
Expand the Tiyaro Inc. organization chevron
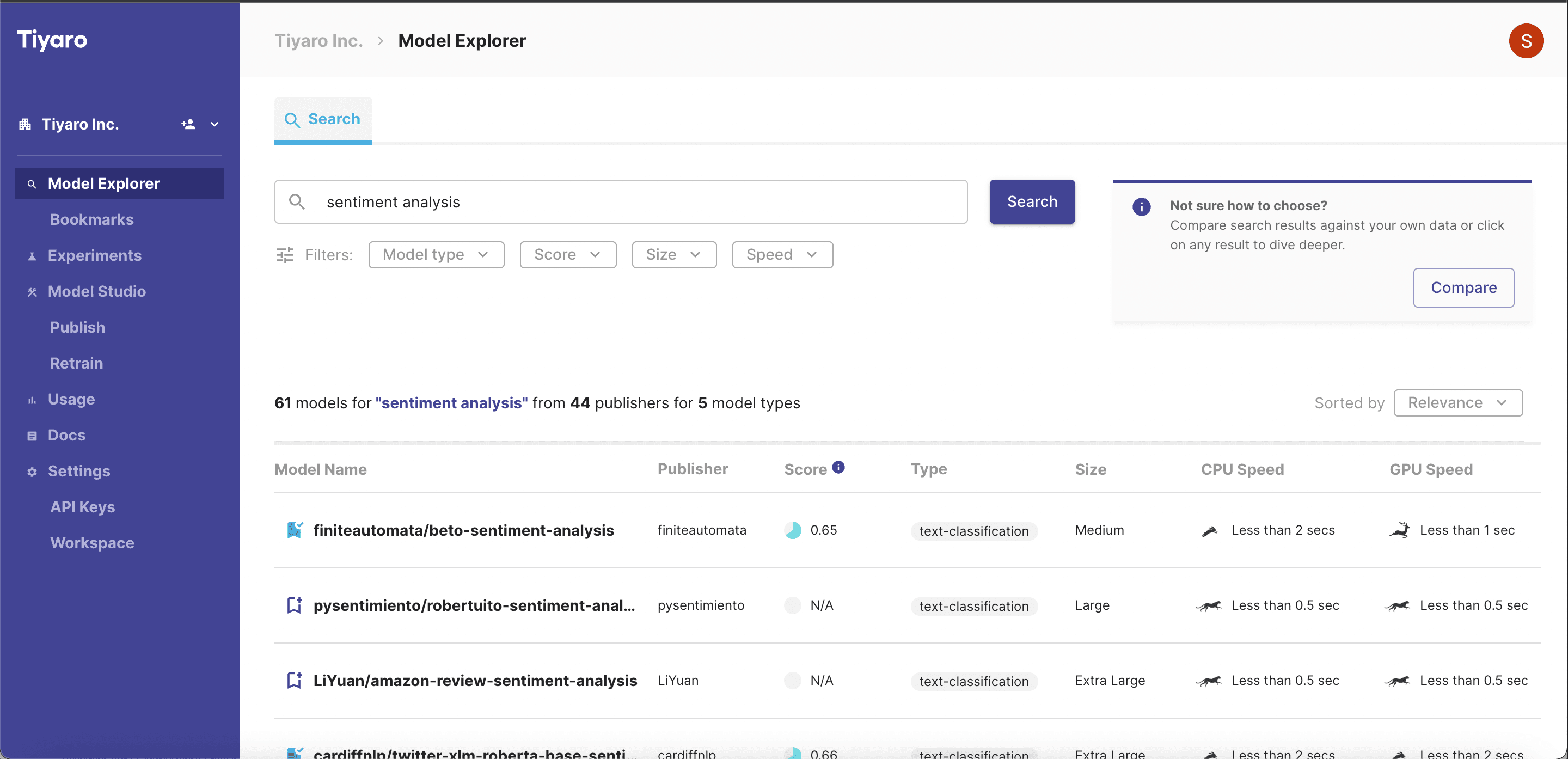[x=215, y=124]
